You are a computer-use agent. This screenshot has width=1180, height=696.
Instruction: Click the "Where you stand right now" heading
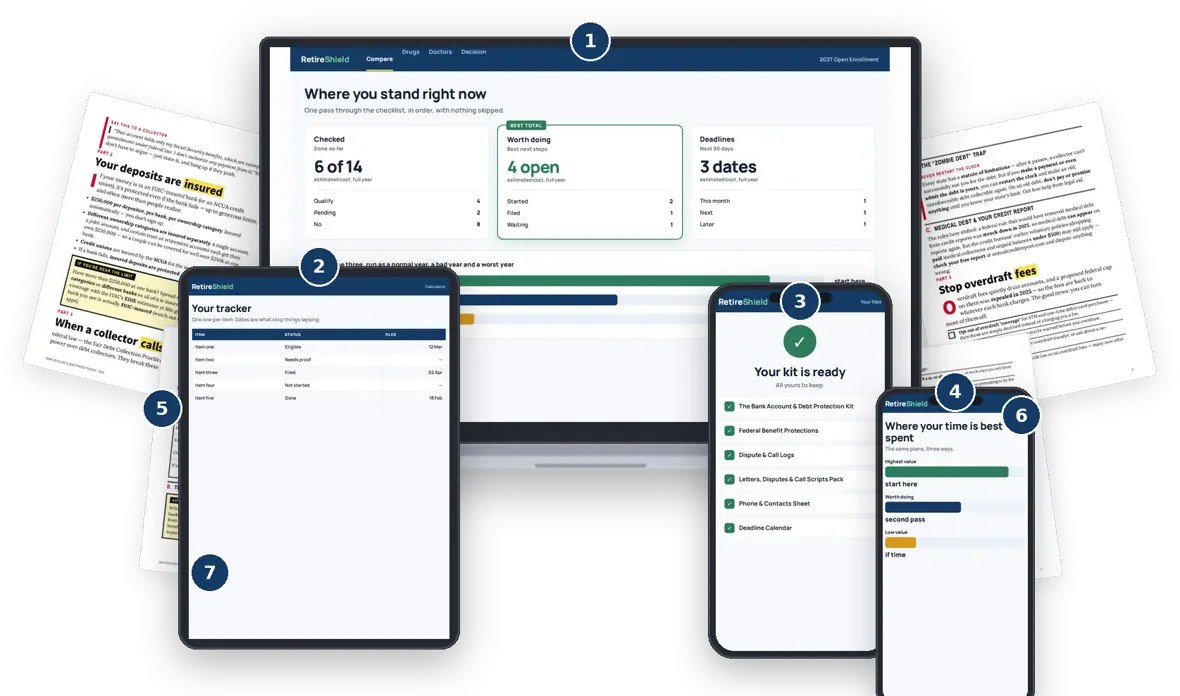pyautogui.click(x=395, y=94)
